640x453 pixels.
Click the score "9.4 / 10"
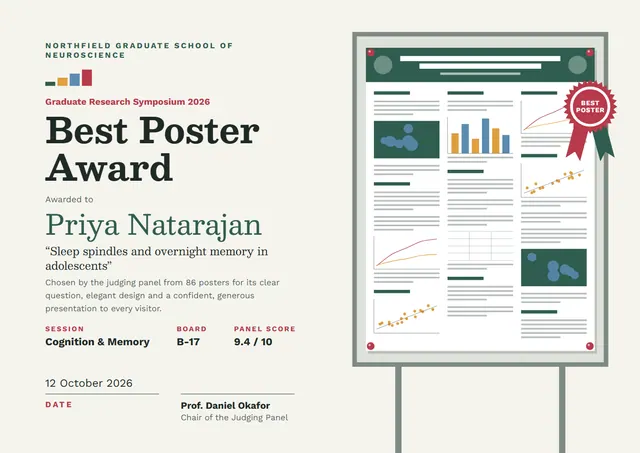(x=253, y=342)
